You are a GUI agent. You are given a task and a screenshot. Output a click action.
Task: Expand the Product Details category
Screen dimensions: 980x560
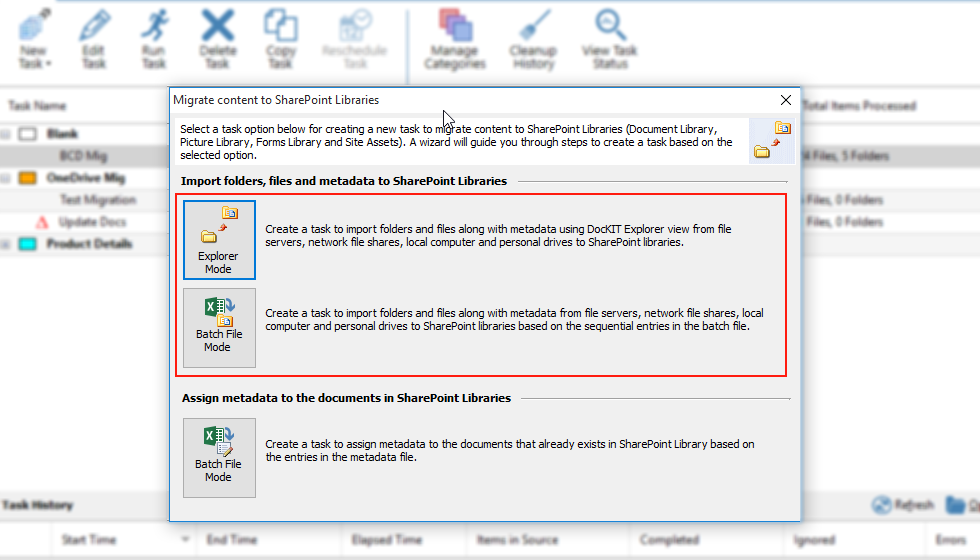tap(6, 244)
